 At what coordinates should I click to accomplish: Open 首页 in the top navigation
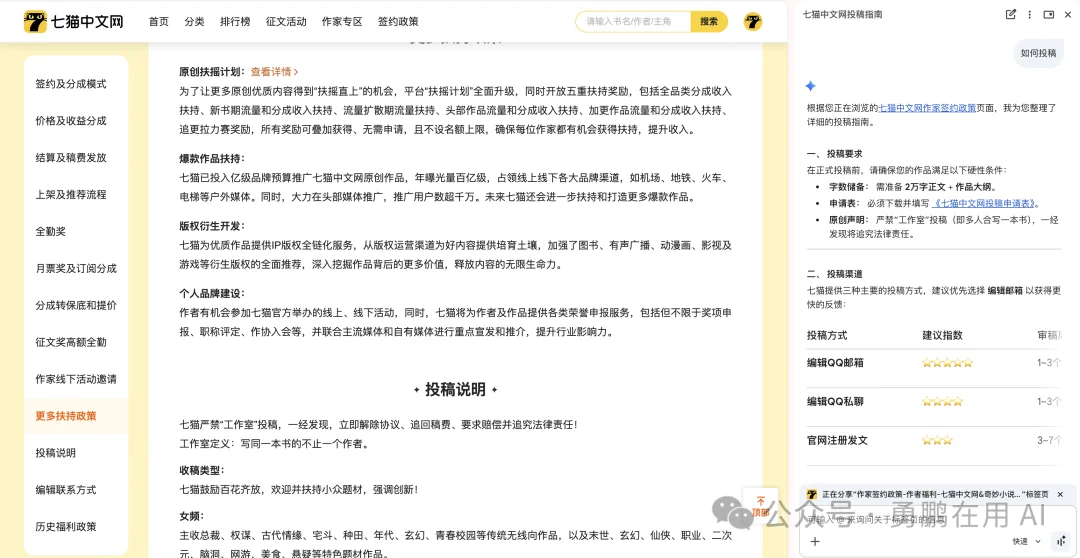(158, 21)
